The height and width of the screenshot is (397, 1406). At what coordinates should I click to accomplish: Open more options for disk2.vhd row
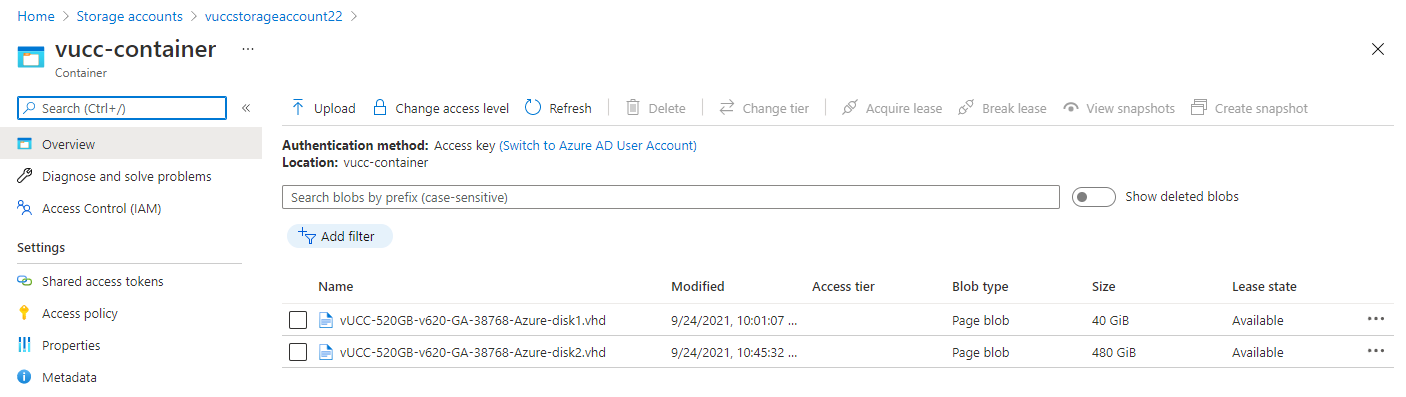[1376, 351]
